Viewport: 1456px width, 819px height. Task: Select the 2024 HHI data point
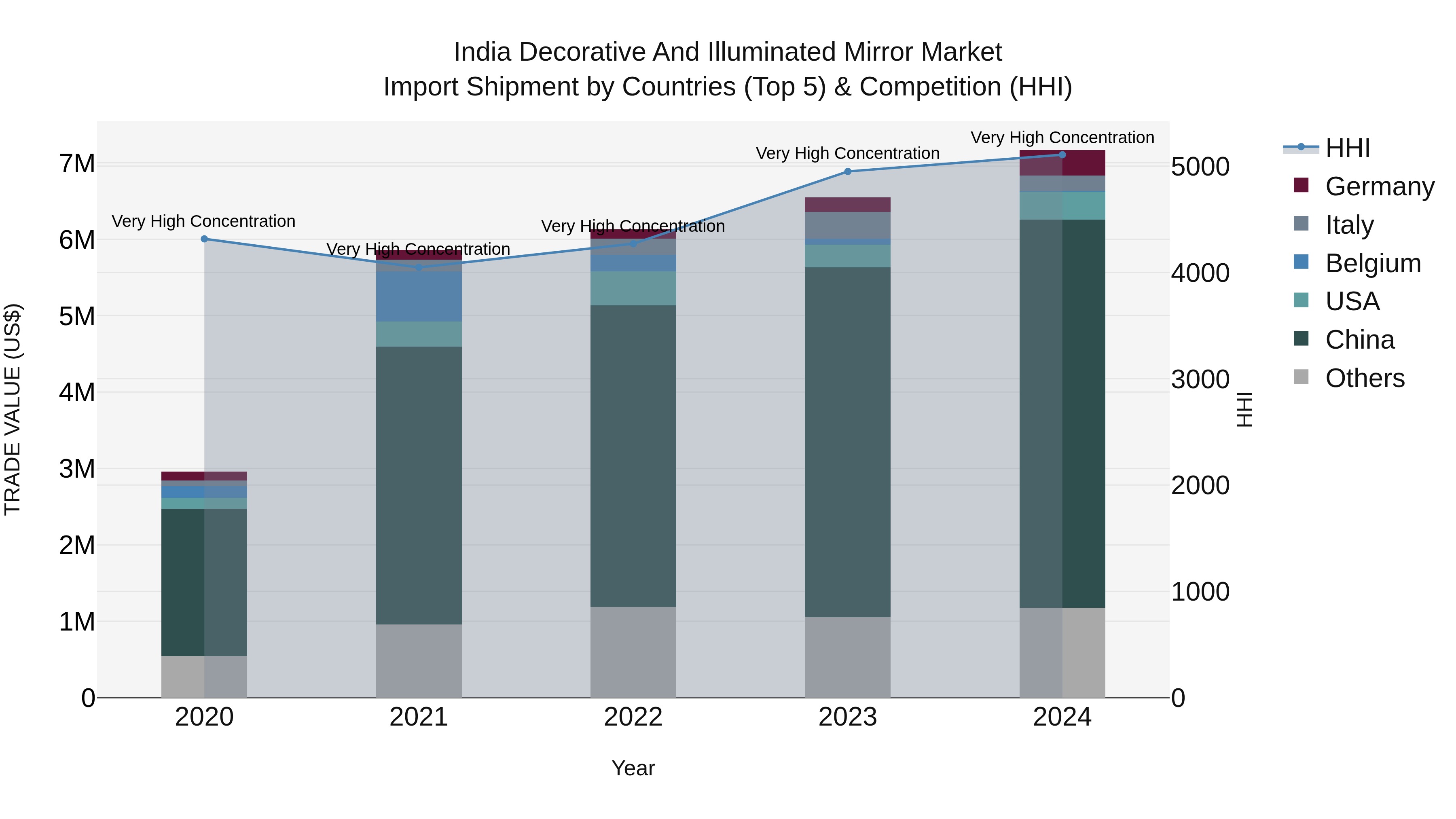1062,155
